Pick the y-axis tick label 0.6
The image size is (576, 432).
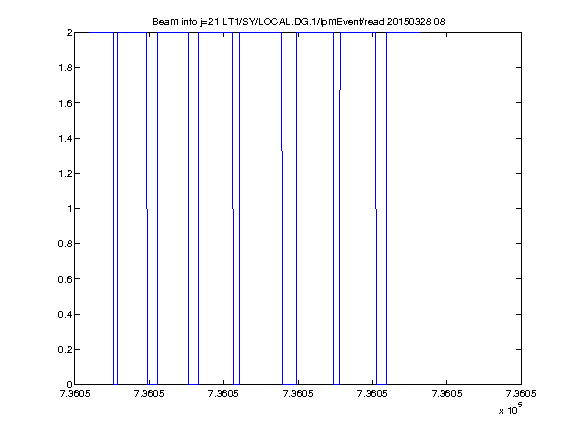click(x=65, y=279)
